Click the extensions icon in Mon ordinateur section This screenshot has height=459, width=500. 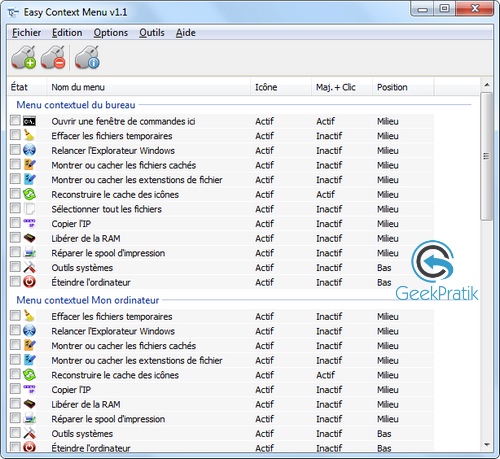(x=29, y=360)
